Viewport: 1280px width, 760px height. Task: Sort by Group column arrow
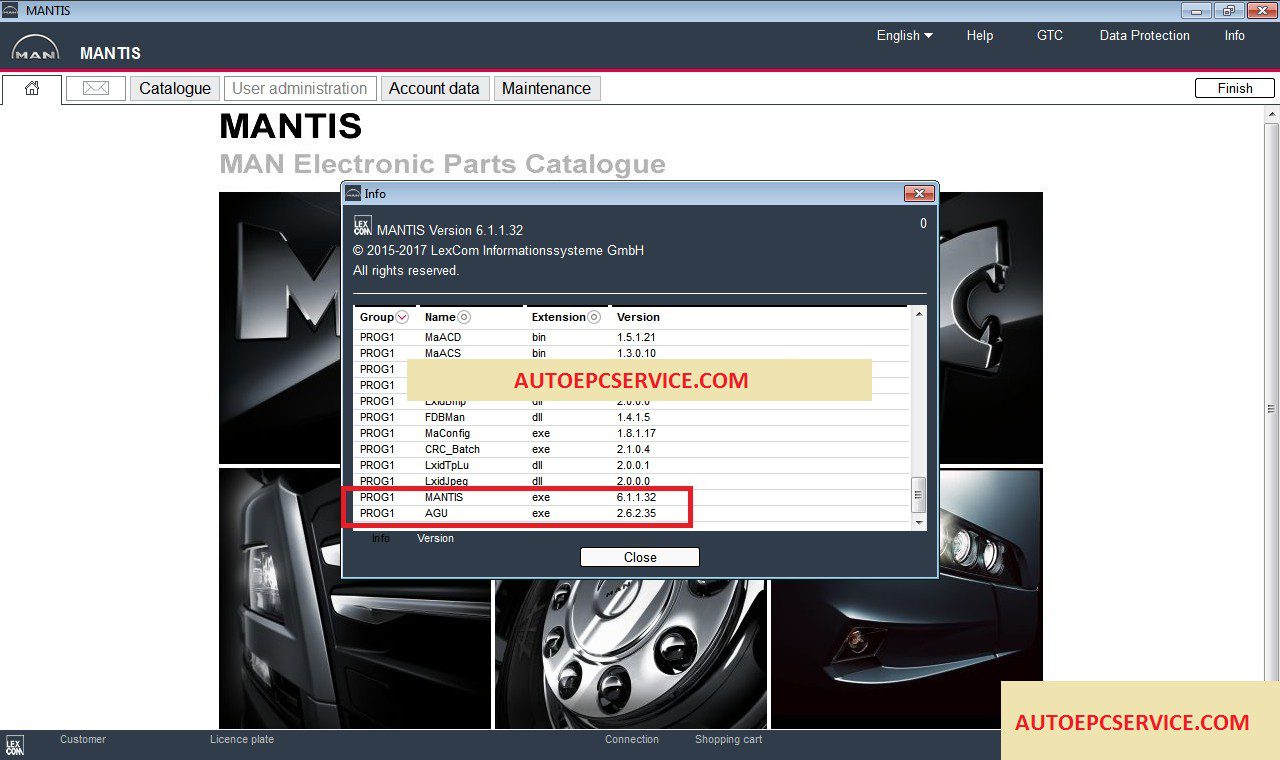(x=402, y=317)
